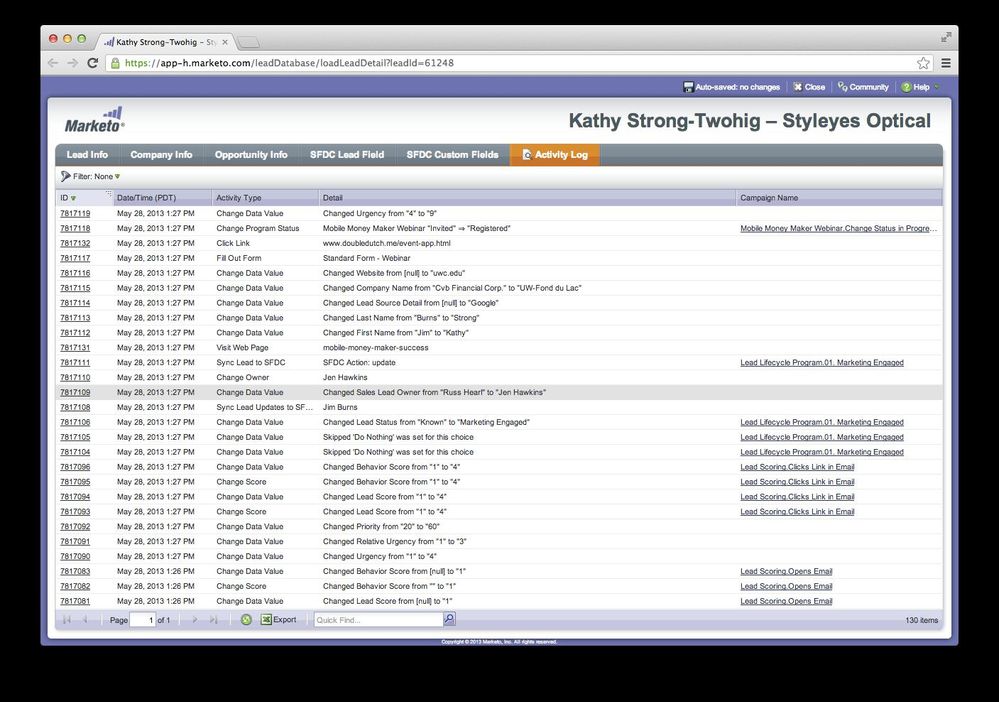Click the address bar URL field
Viewport: 999px width, 702px height.
[x=510, y=63]
